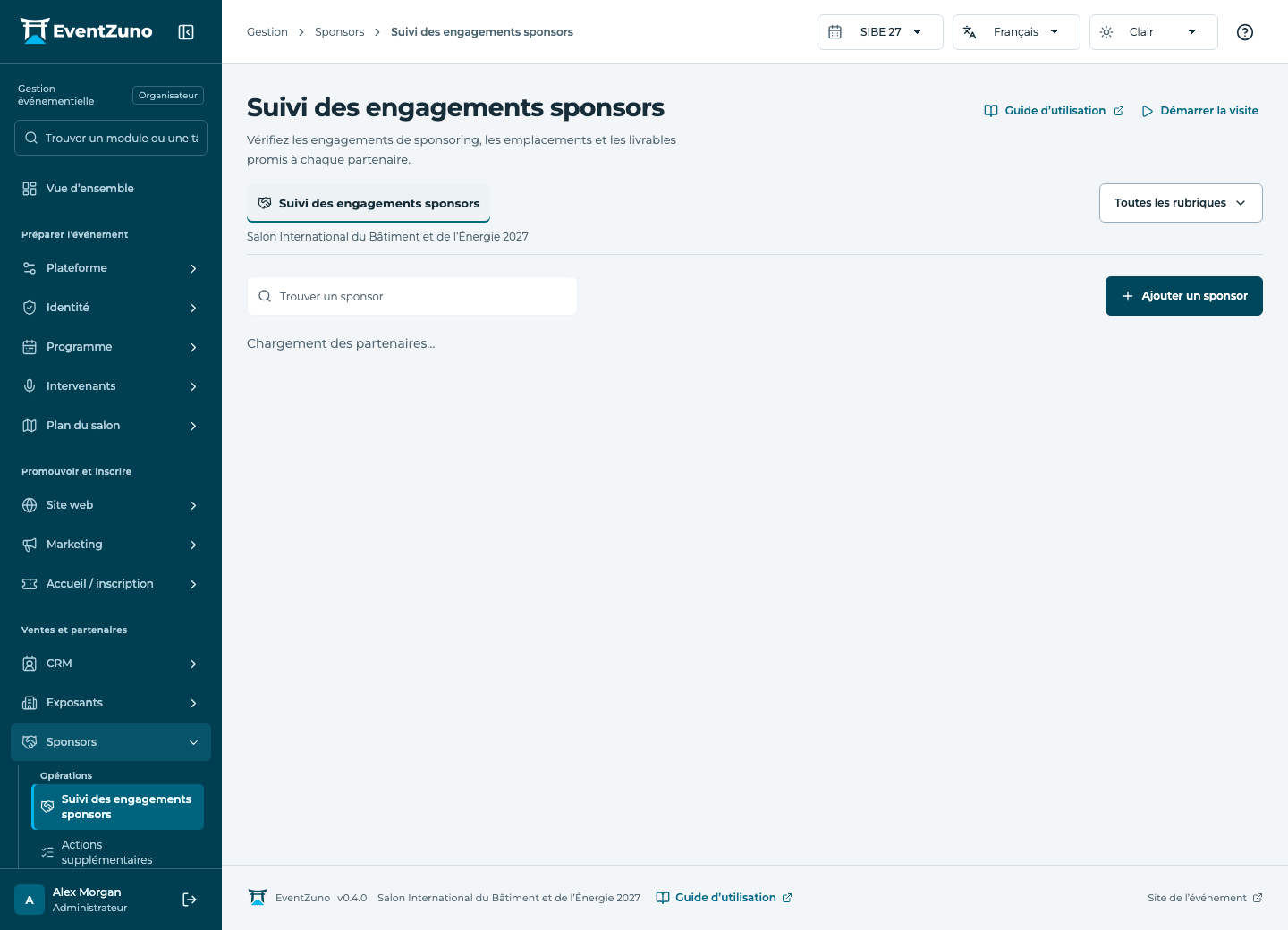Viewport: 1288px width, 930px height.
Task: Open the SIBE 27 event selector
Action: pos(880,32)
